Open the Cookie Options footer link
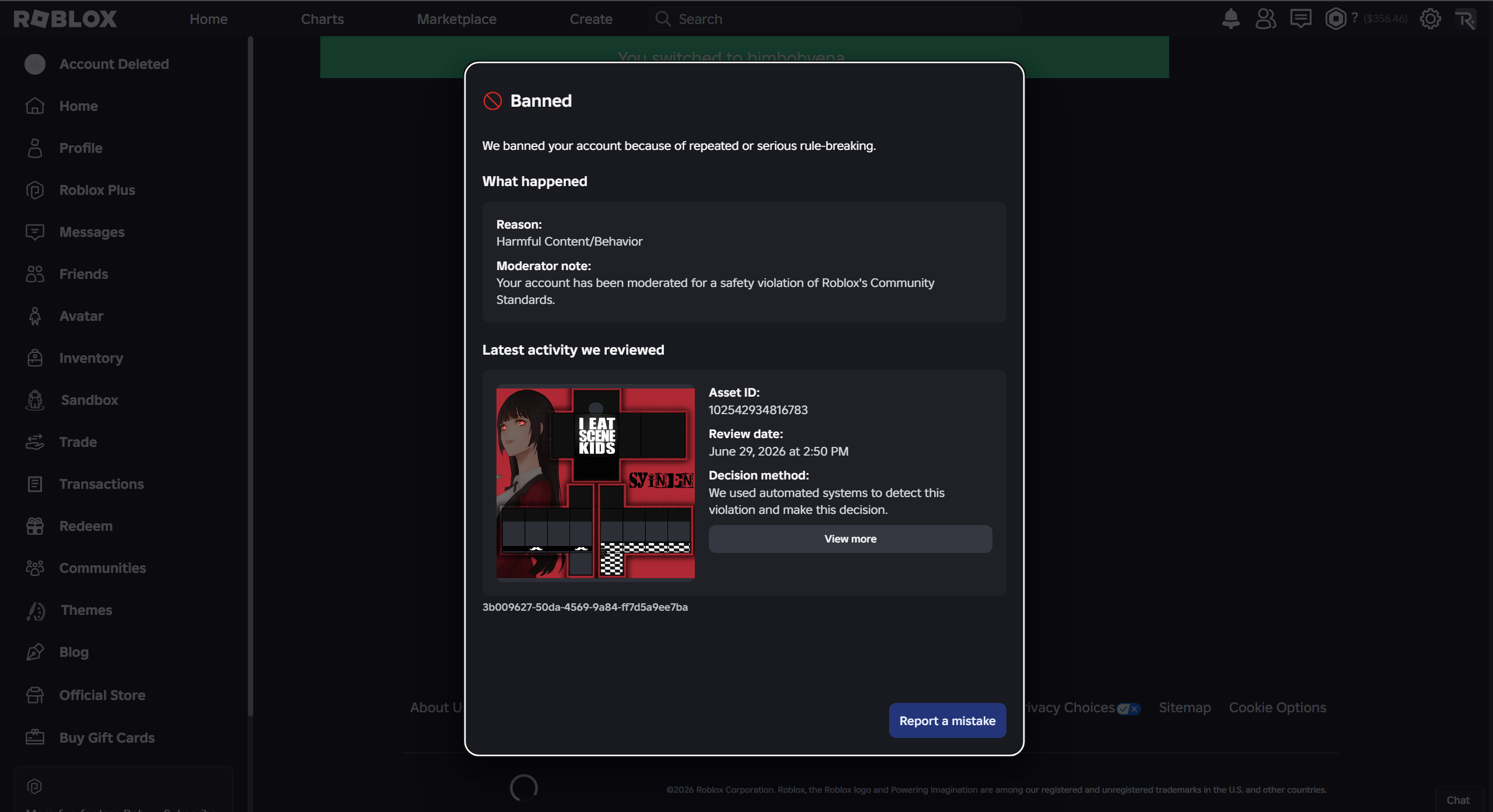The width and height of the screenshot is (1493, 812). tap(1277, 708)
